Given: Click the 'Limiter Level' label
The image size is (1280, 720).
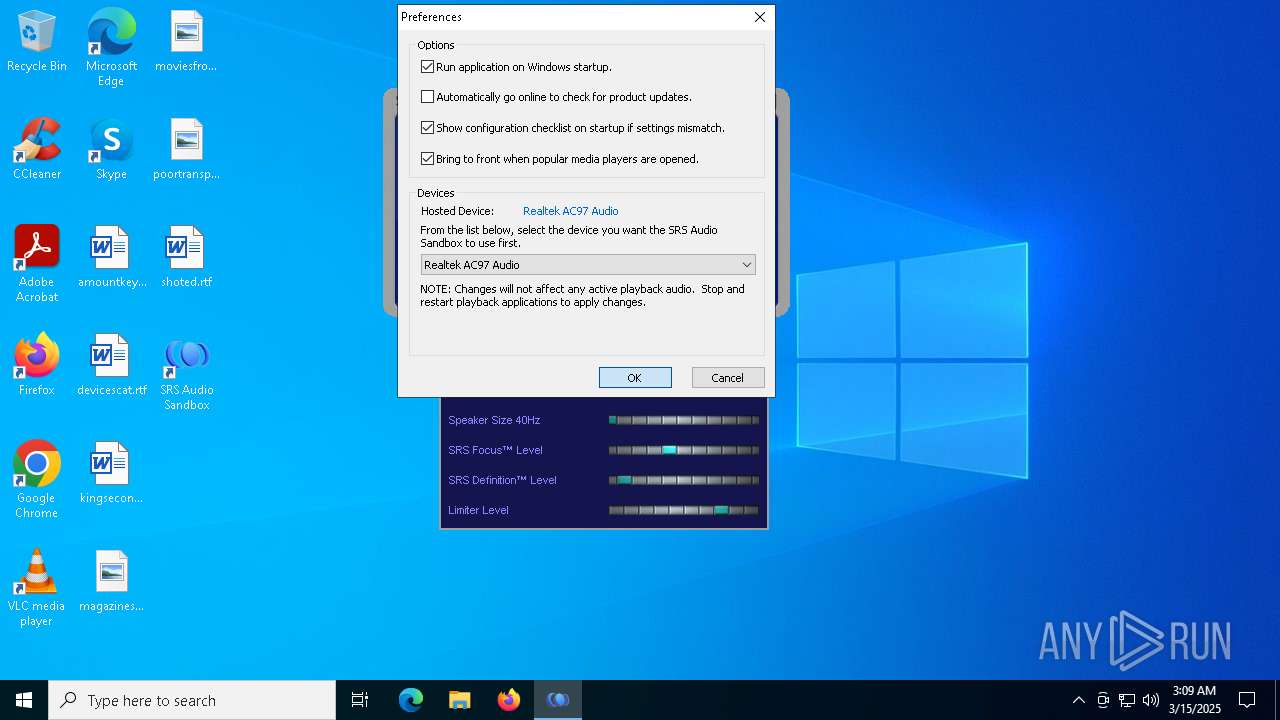Looking at the screenshot, I should pyautogui.click(x=478, y=510).
